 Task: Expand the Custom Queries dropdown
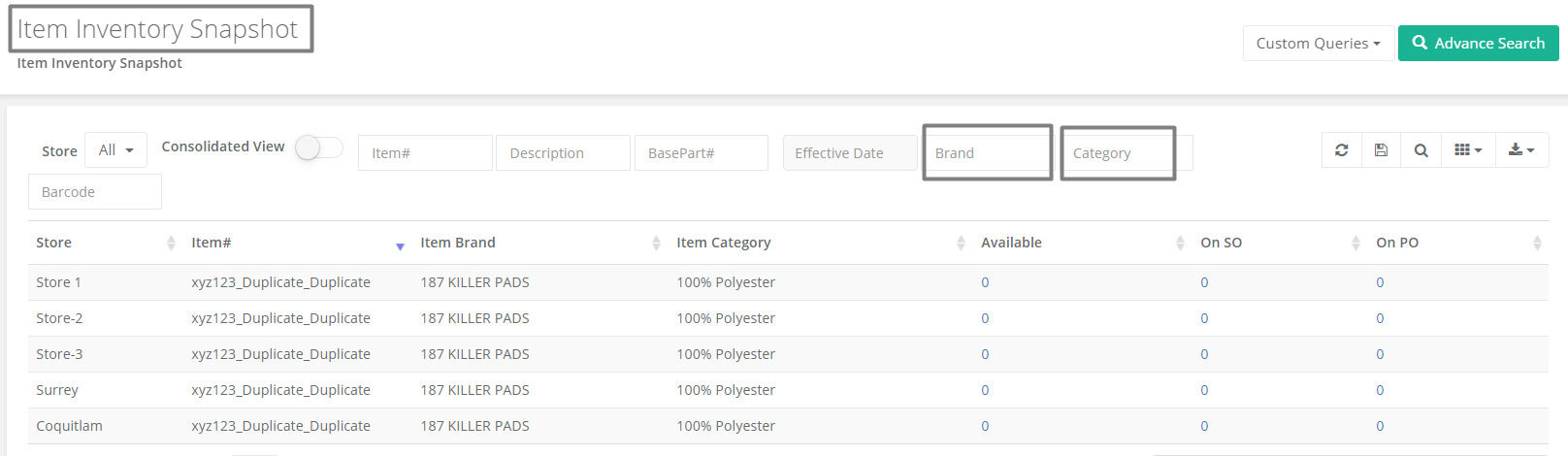click(1318, 44)
